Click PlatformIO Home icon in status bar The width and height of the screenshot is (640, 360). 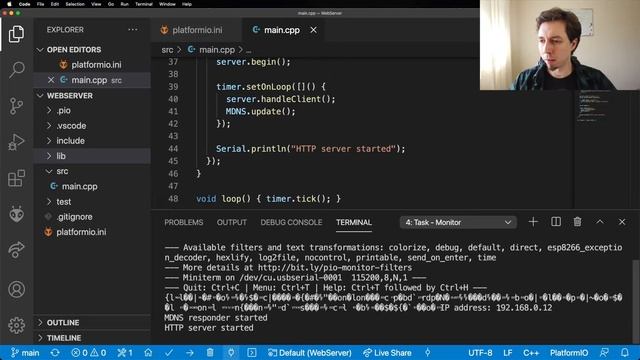point(148,353)
